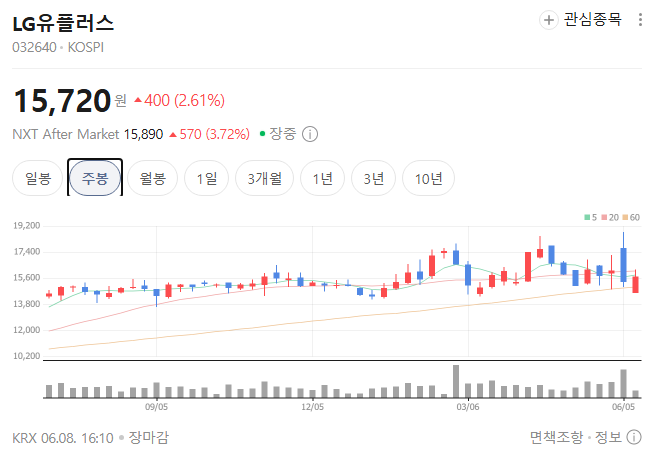
Task: Click the 관심종목 label
Action: 592,20
